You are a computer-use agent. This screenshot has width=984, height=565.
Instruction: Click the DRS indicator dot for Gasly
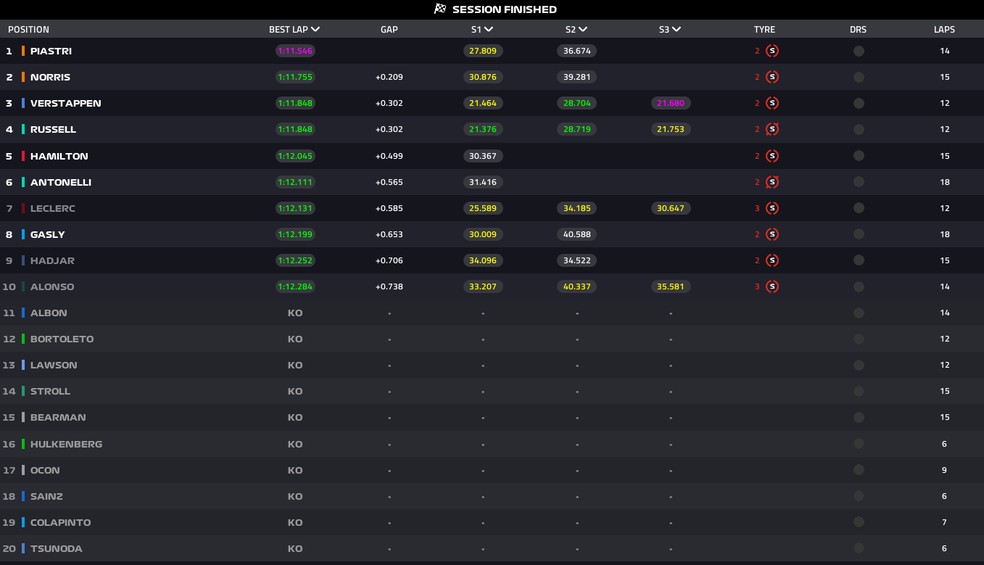point(858,234)
